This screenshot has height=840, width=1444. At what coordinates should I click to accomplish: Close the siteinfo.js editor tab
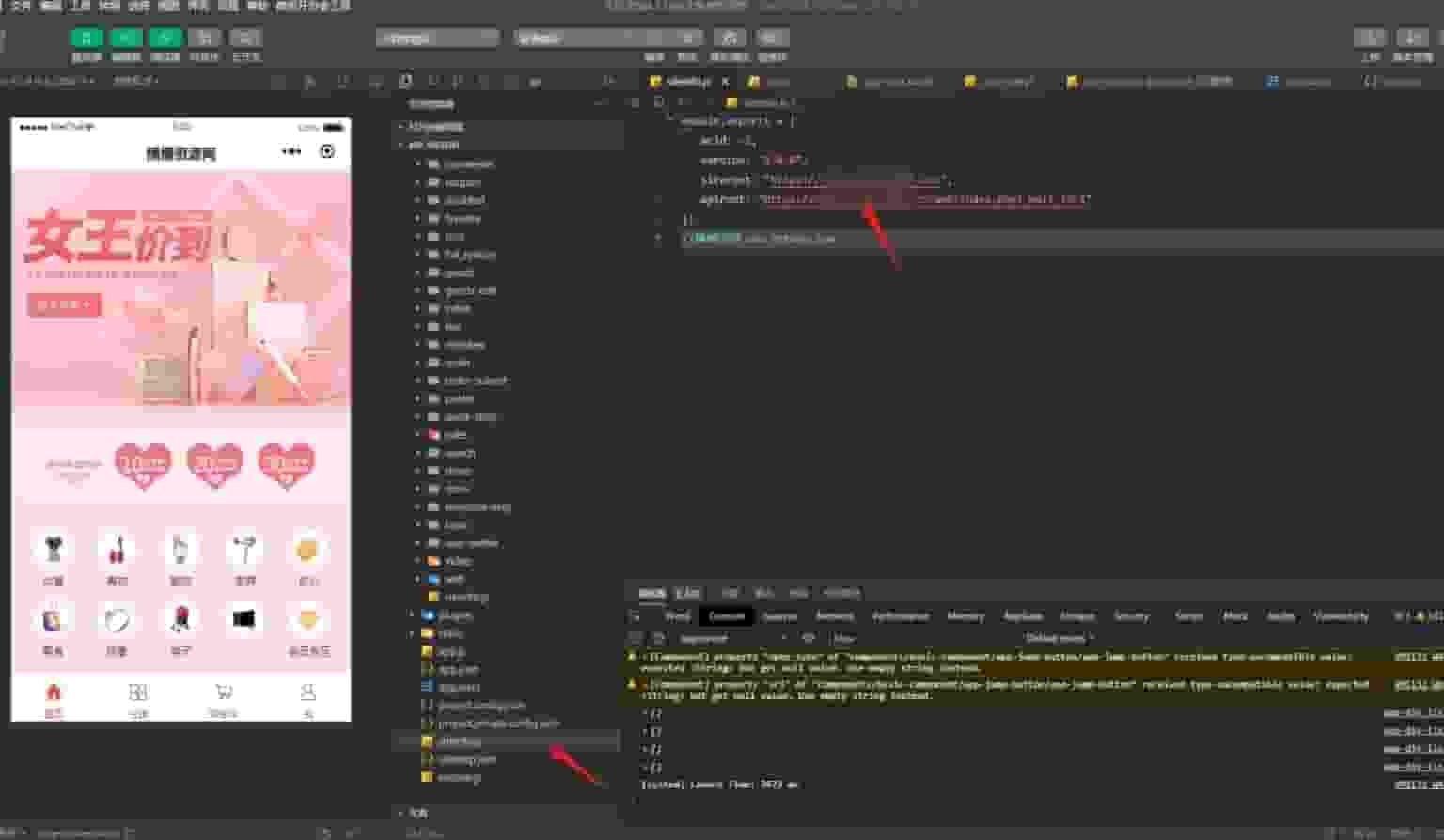tap(725, 82)
